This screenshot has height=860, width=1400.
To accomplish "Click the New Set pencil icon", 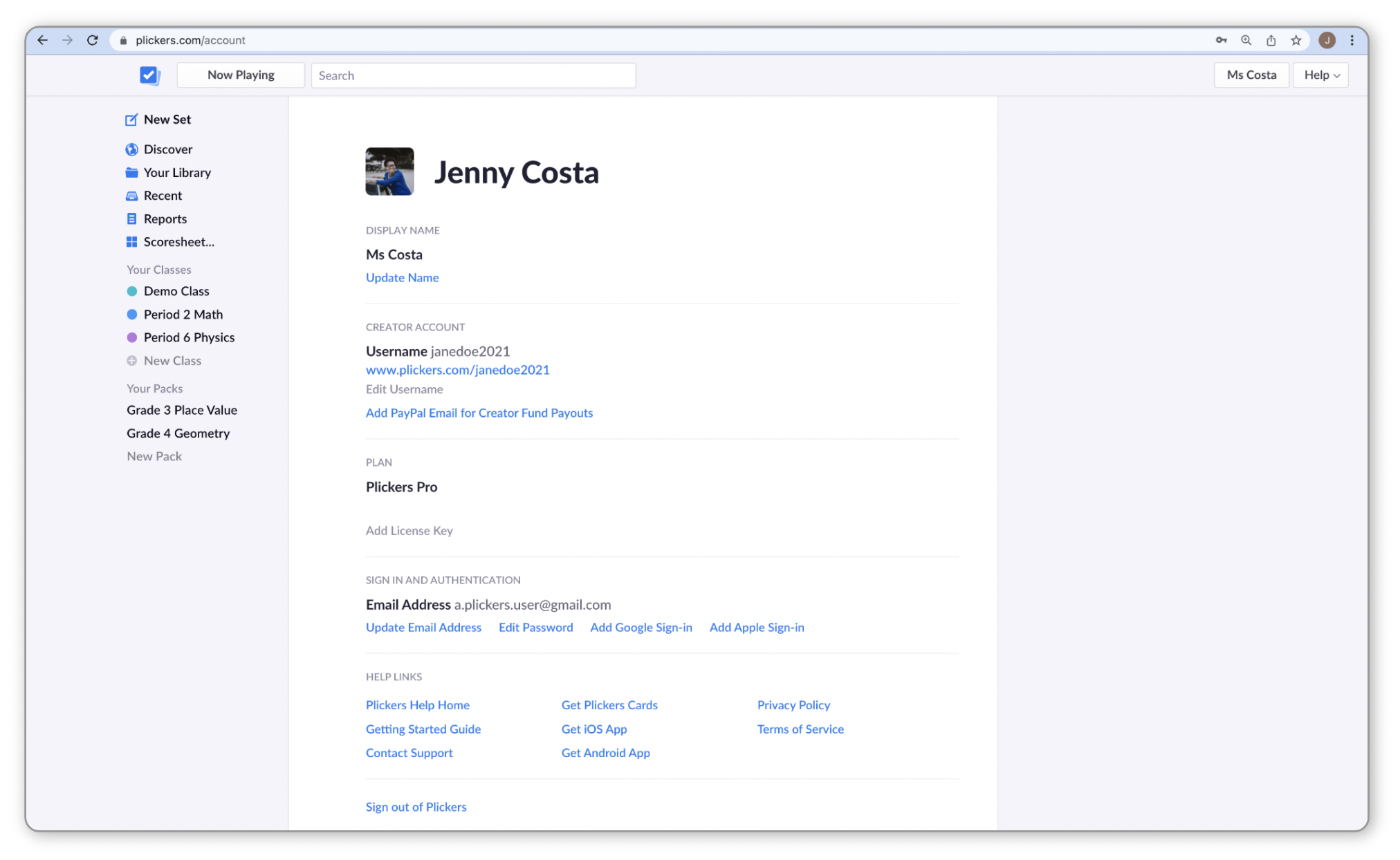I will tap(131, 120).
